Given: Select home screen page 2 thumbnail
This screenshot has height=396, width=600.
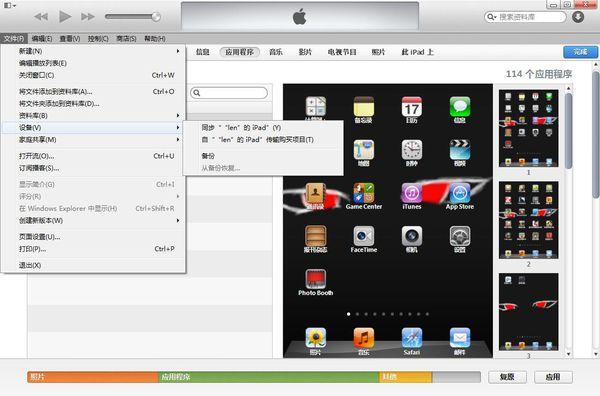Looking at the screenshot, I should tap(528, 220).
